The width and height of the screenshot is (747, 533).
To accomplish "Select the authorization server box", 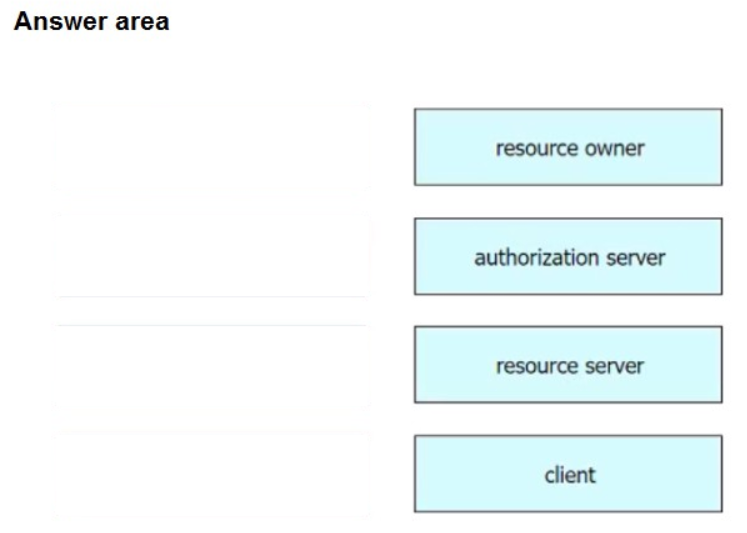I will pyautogui.click(x=567, y=256).
